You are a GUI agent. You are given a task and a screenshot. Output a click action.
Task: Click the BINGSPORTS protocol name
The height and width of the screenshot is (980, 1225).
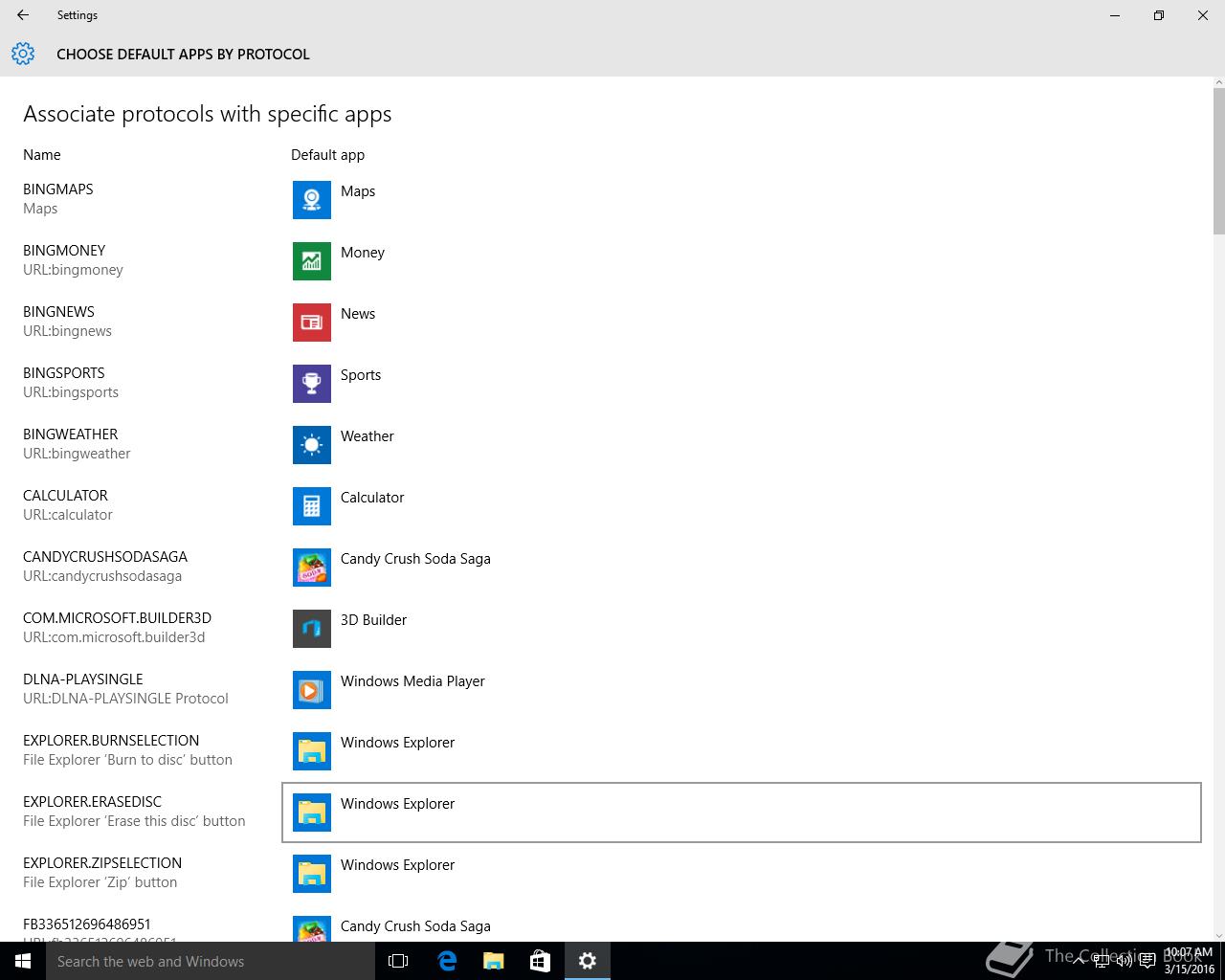[64, 373]
